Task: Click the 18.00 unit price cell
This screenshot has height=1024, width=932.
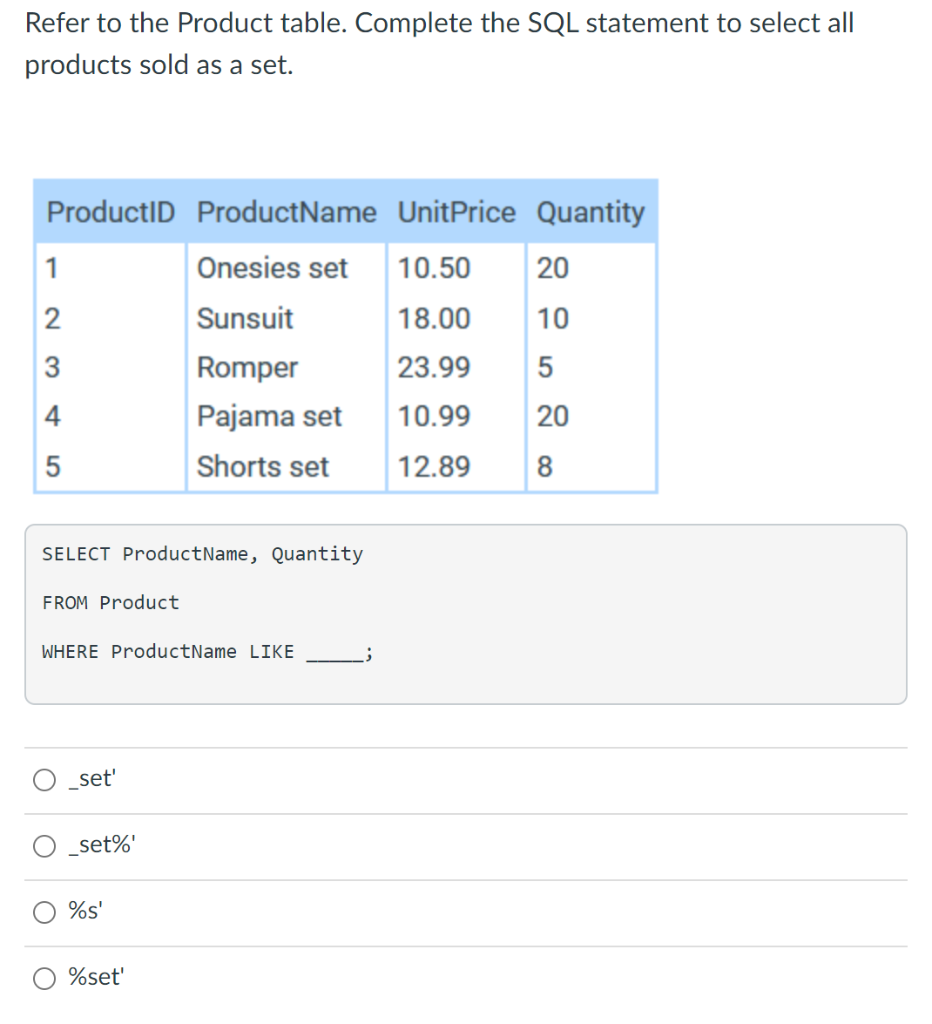Action: click(x=434, y=319)
